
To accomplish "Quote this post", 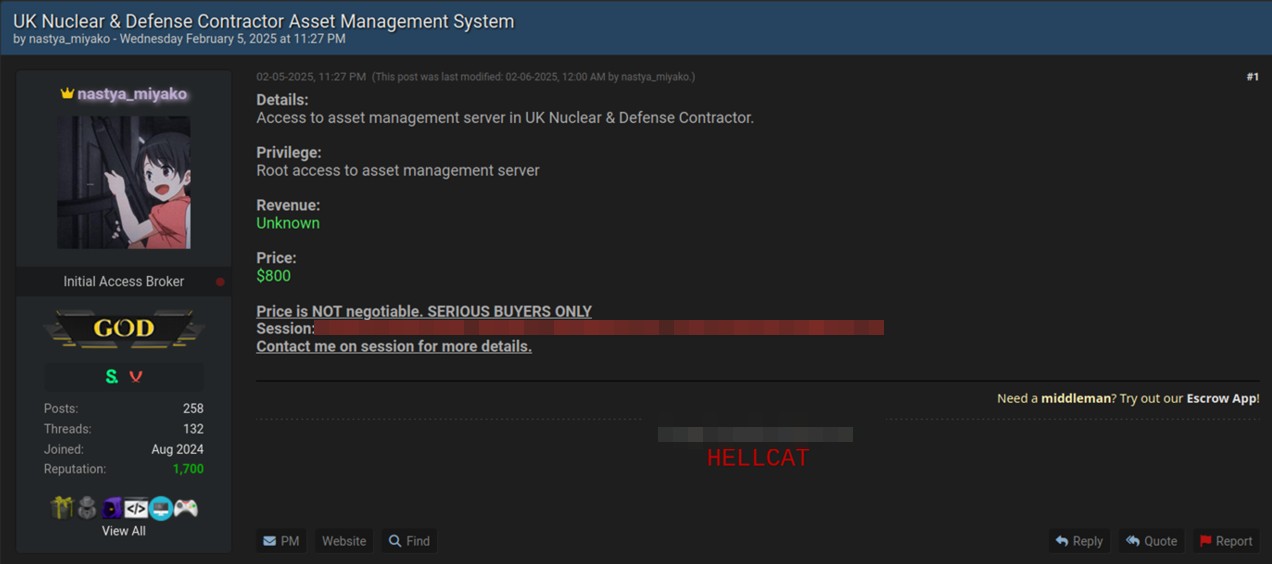I will (1151, 541).
